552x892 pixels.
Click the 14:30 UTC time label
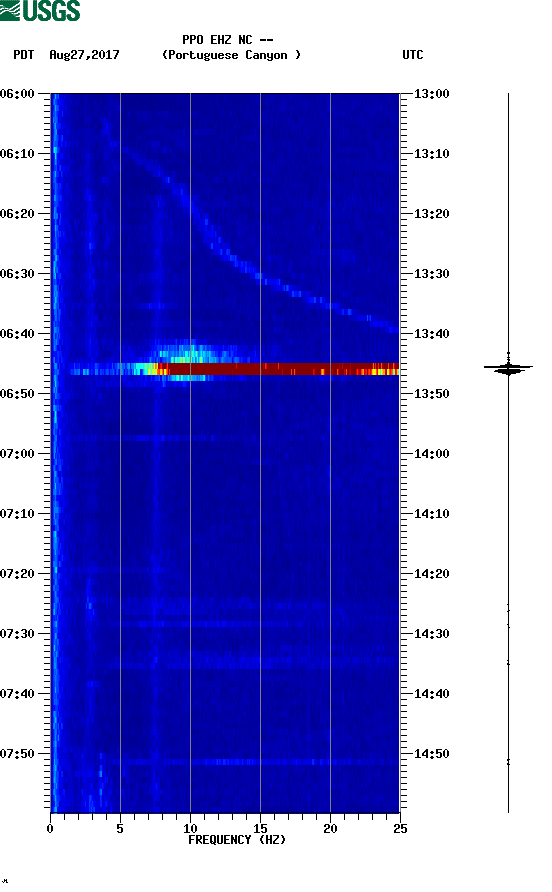click(432, 634)
